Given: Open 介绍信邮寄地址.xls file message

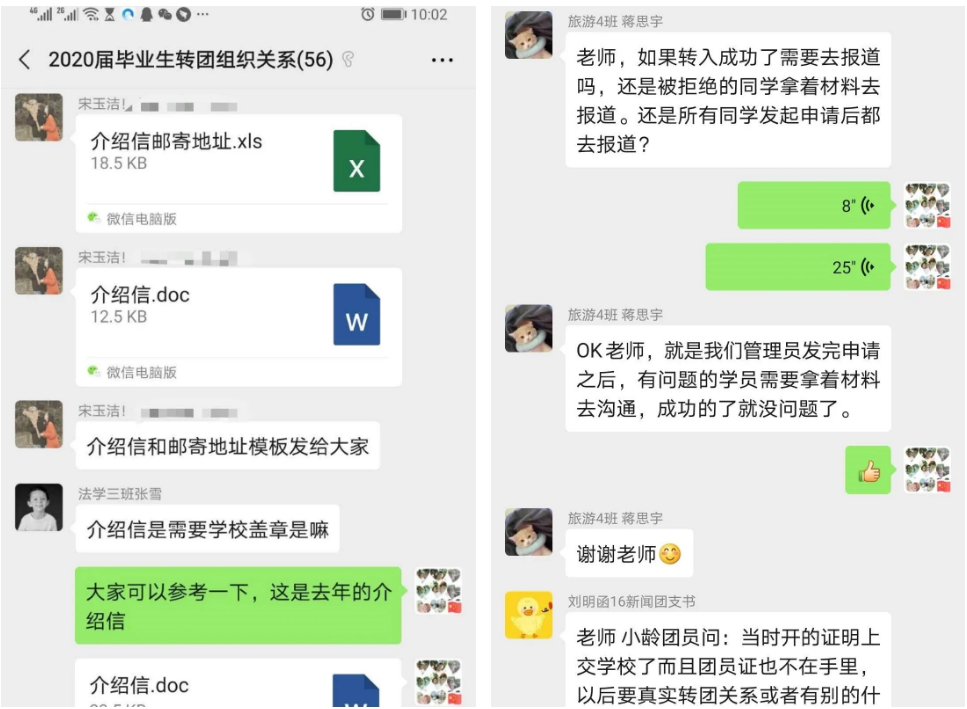Looking at the screenshot, I should (x=239, y=173).
